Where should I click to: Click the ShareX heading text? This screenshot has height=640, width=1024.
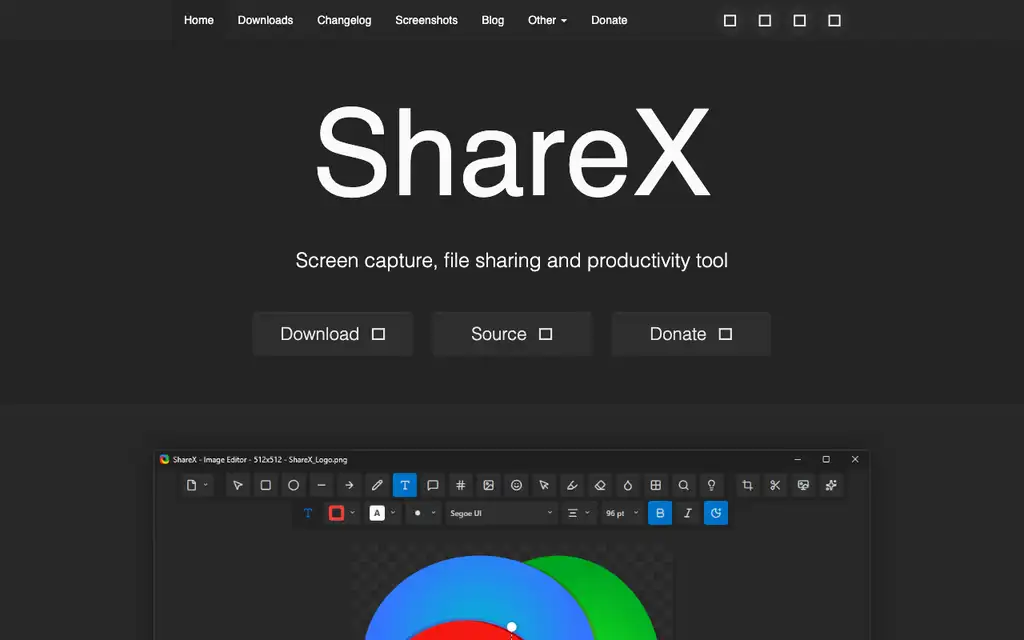[x=513, y=152]
